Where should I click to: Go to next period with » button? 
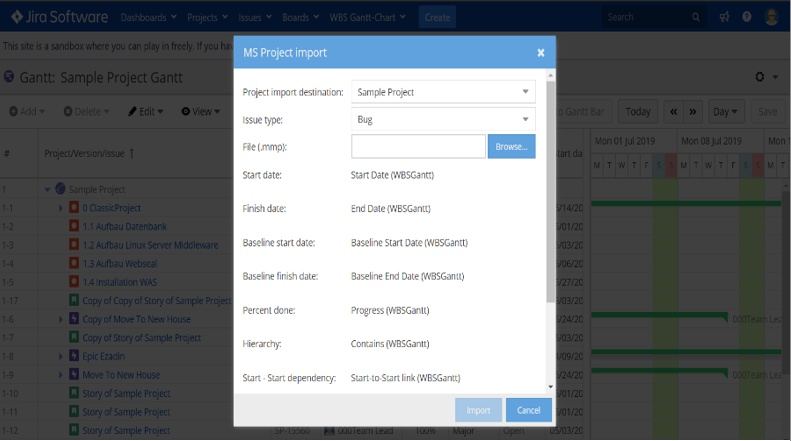coord(693,112)
